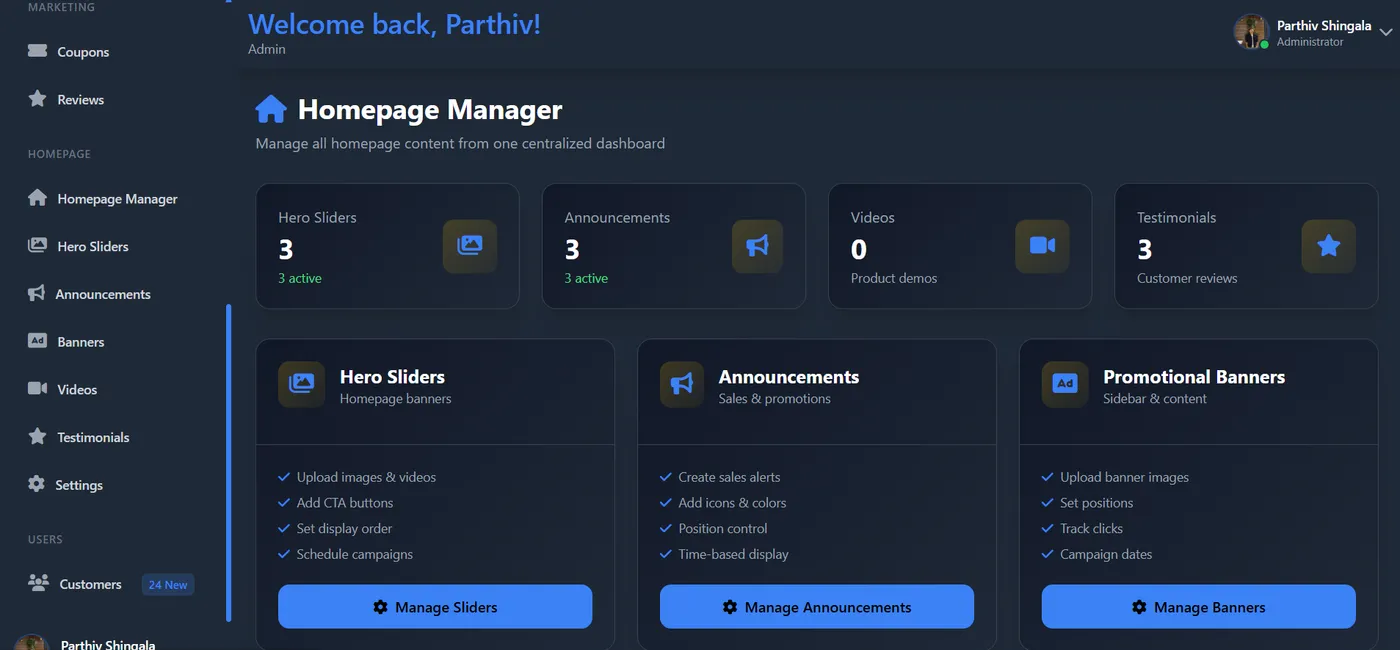This screenshot has width=1400, height=650.
Task: Click the Customers people icon in sidebar
Action: coord(38,583)
